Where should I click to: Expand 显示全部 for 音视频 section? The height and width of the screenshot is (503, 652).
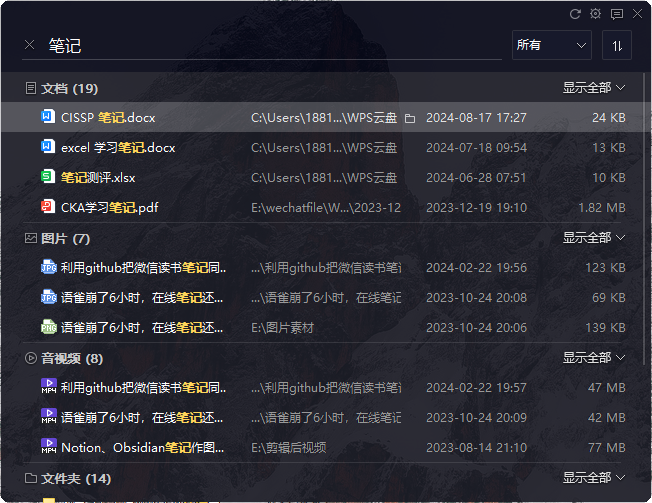[593, 358]
